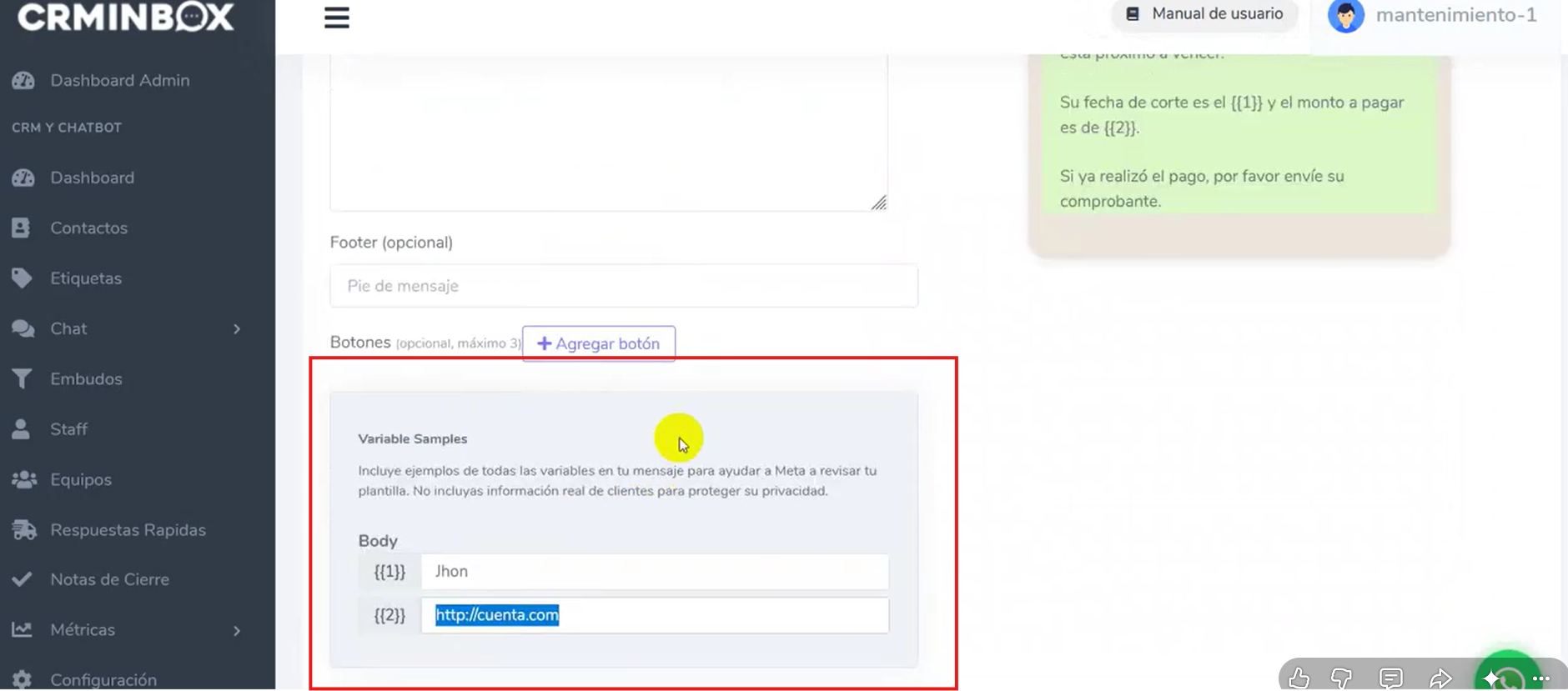The width and height of the screenshot is (1568, 691).
Task: Click the mantenimiento-1 user avatar
Action: click(x=1345, y=15)
